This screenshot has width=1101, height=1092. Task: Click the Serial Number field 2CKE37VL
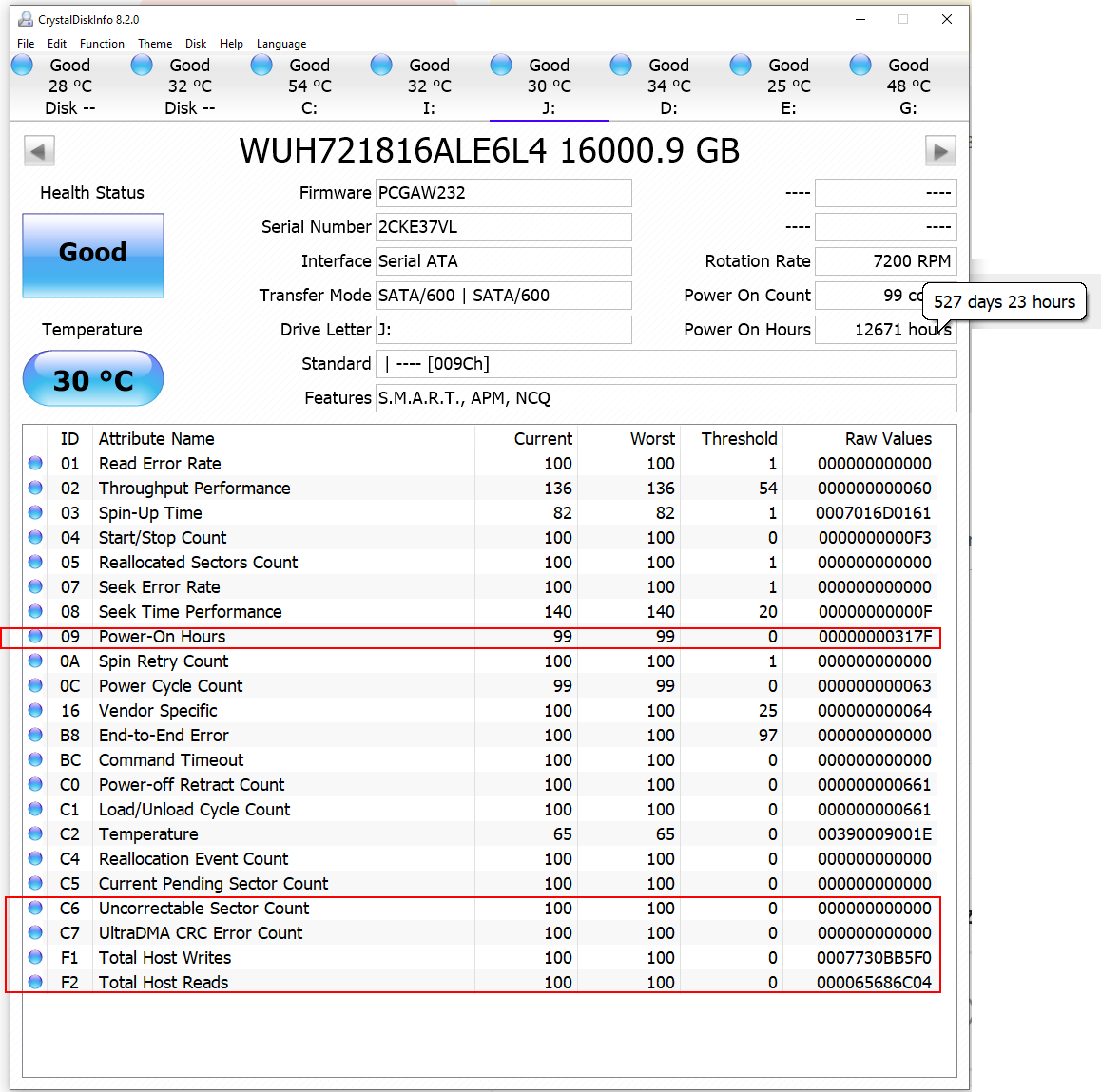click(504, 227)
